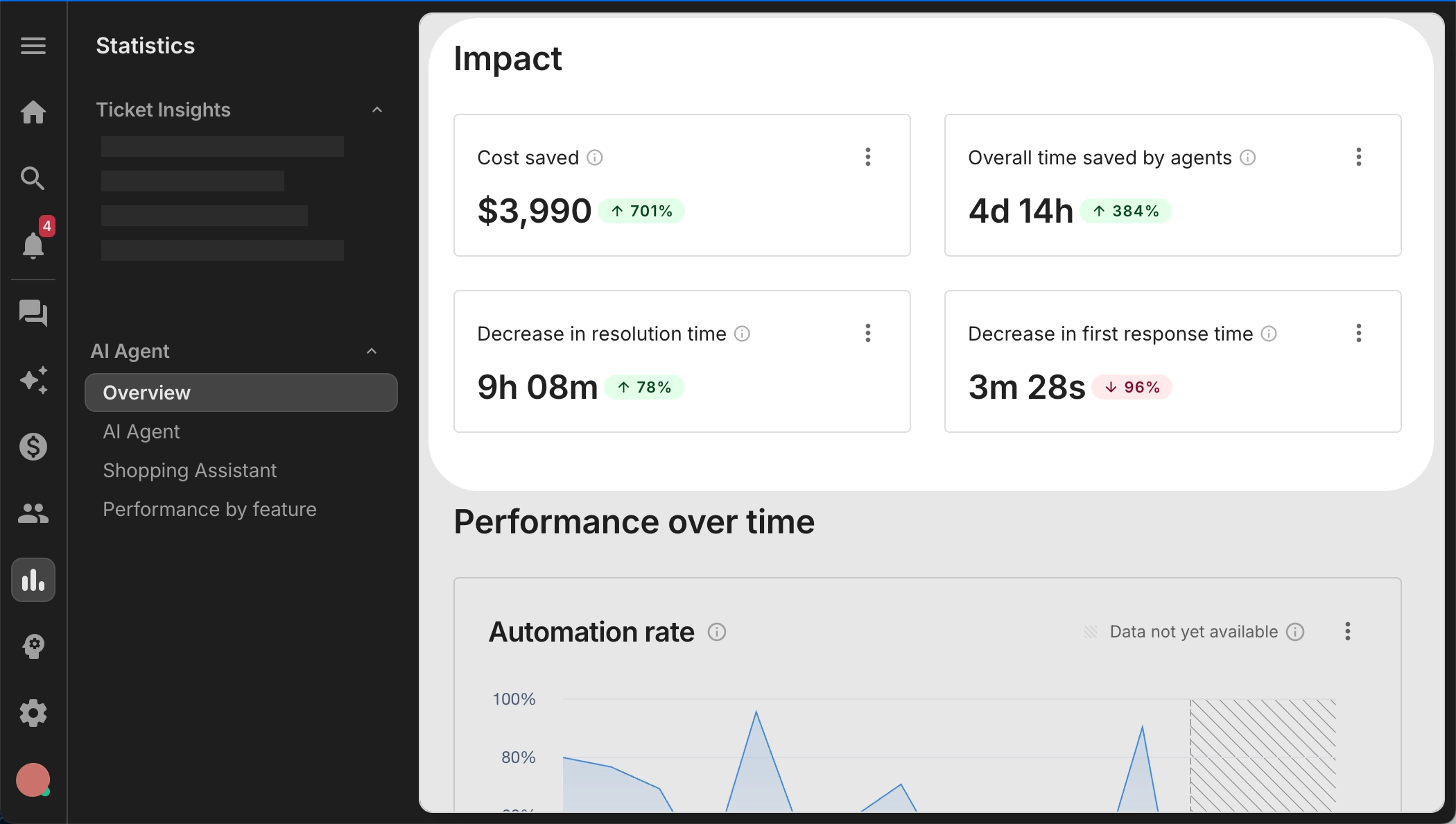1456x824 pixels.
Task: Open the AI sparkles icon in sidebar
Action: pos(33,380)
